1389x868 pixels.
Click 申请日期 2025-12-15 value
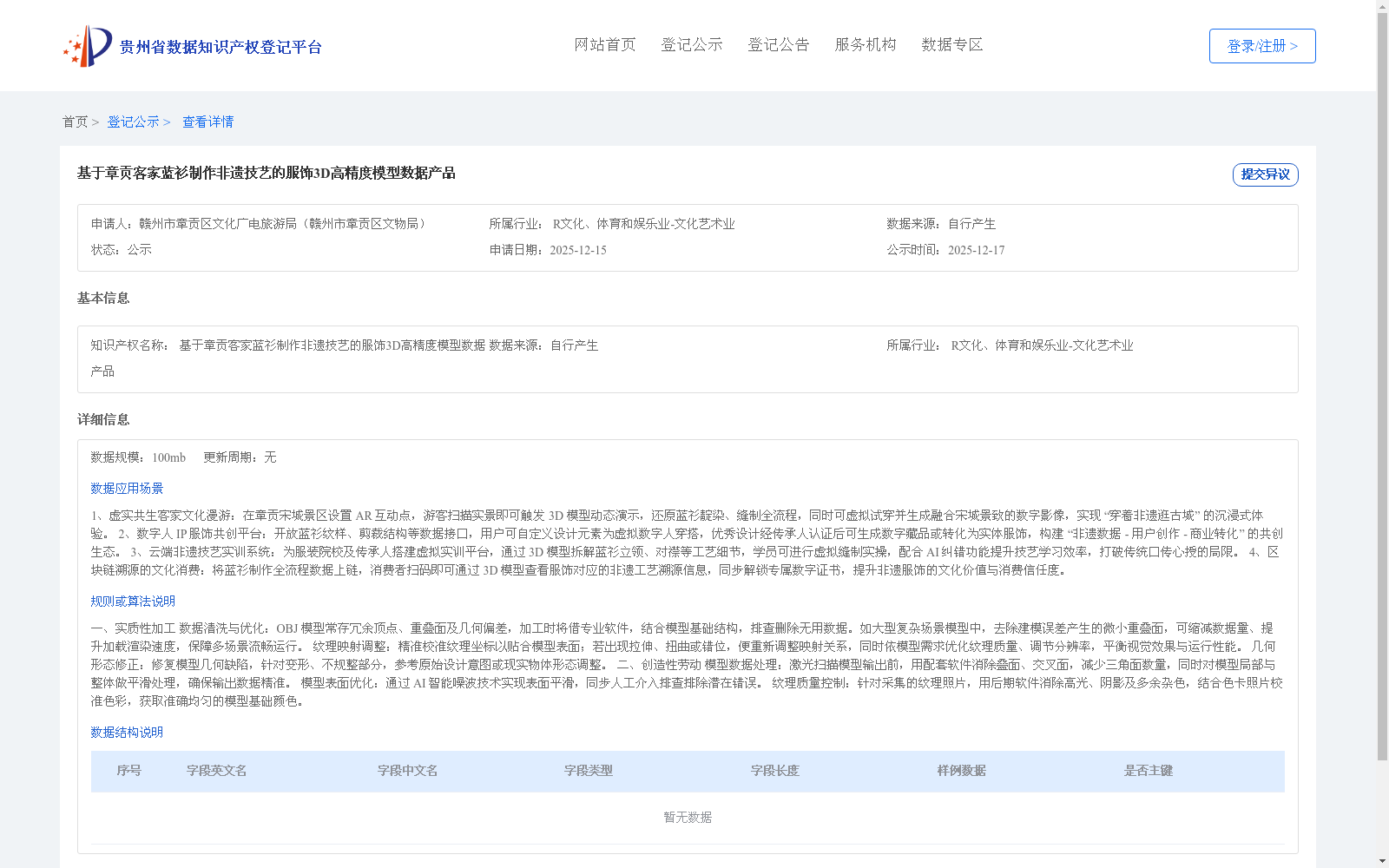tap(578, 250)
